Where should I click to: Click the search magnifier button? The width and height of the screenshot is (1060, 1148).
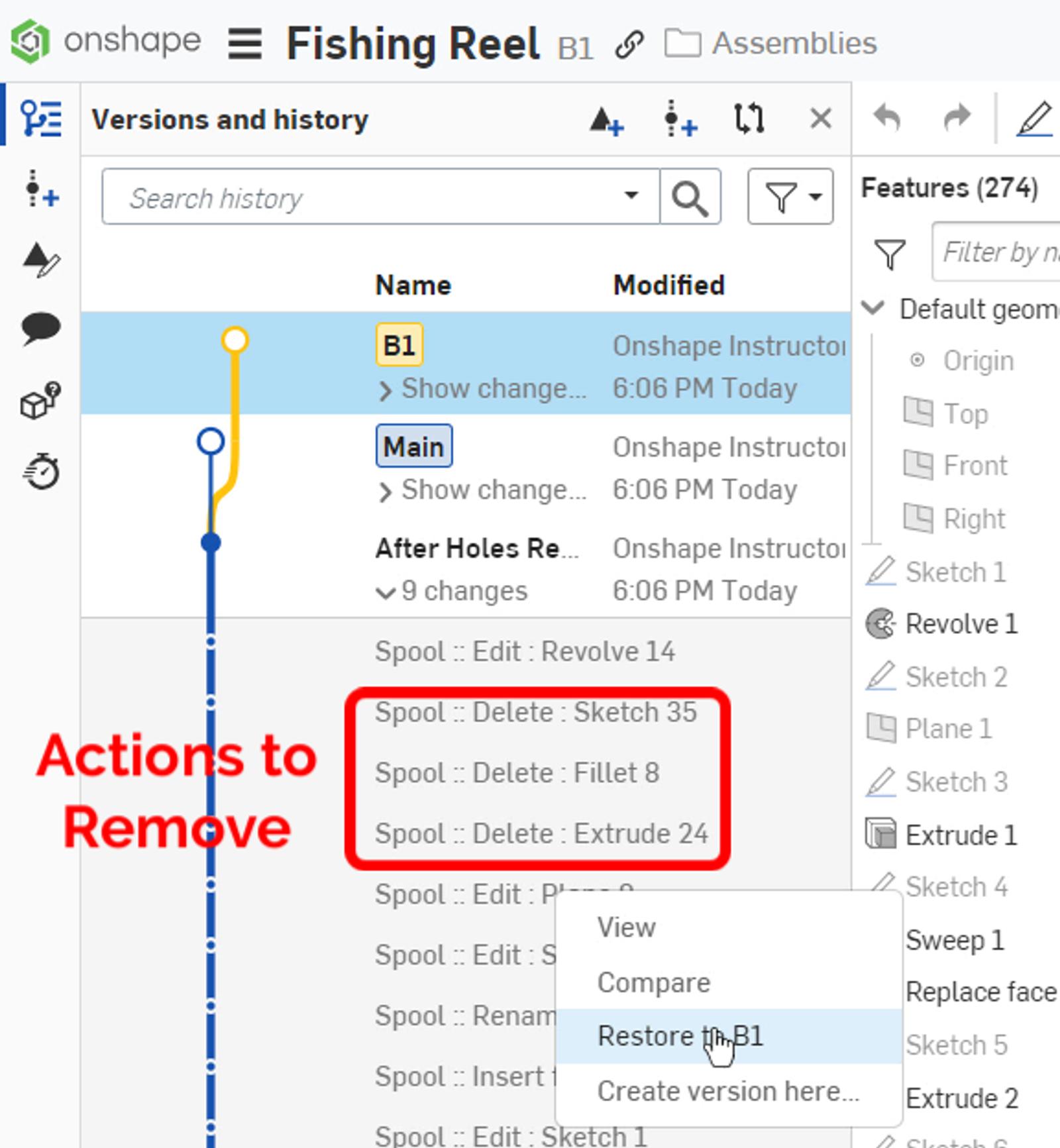point(690,197)
